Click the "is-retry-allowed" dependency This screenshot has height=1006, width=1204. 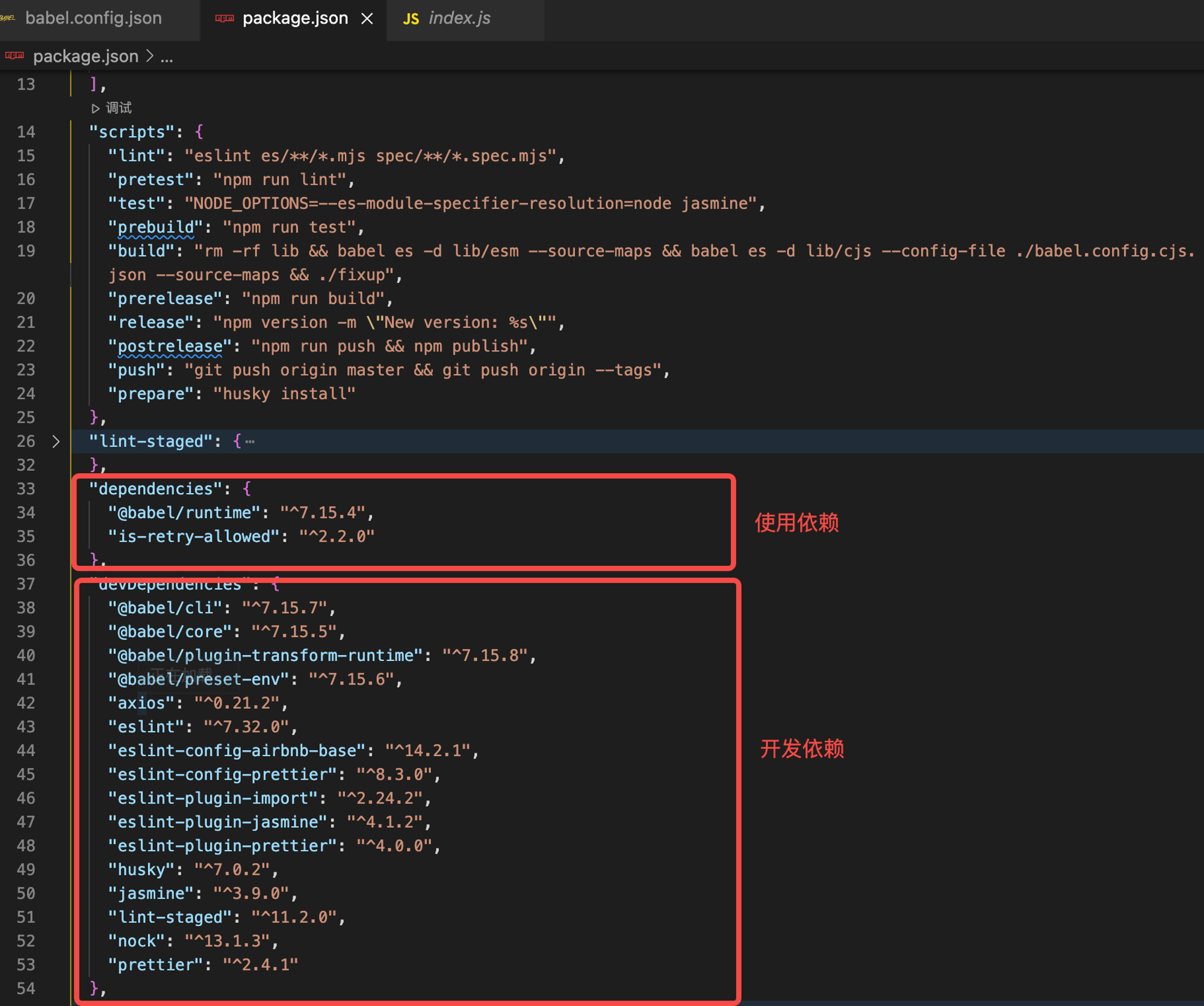194,536
